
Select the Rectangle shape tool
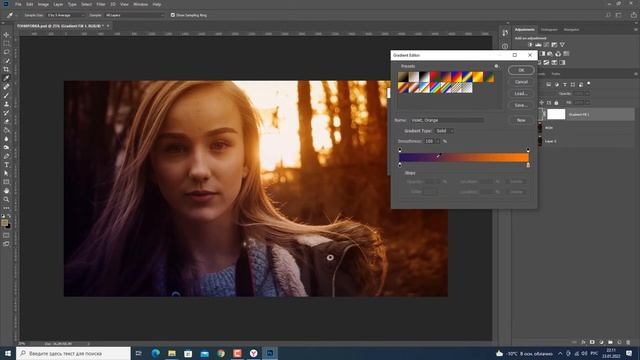(7, 182)
